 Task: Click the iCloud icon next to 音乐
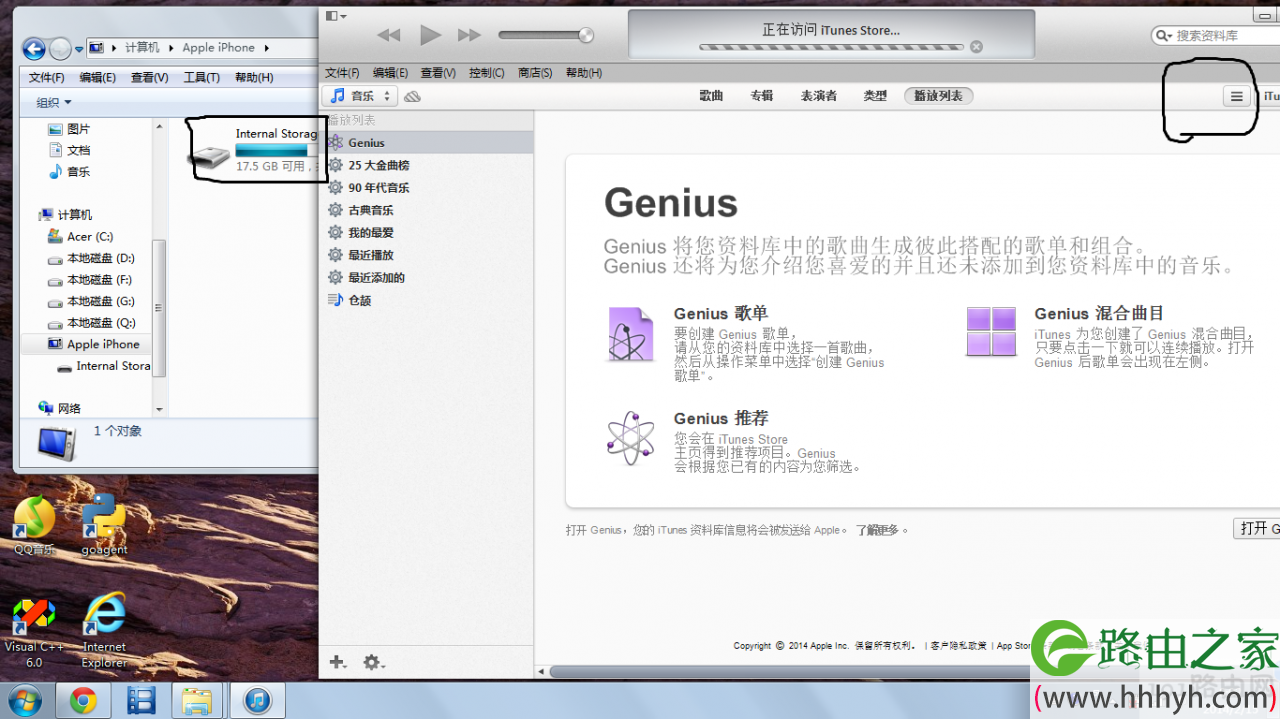[413, 96]
